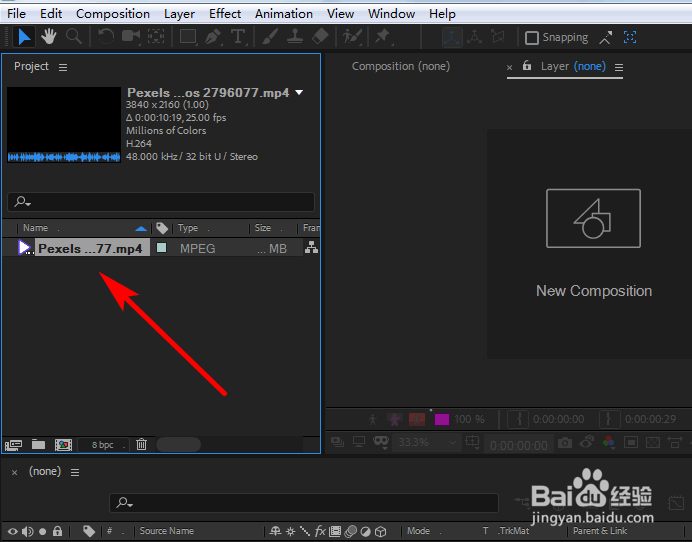Open the Layer panel hamburger menu
The image size is (692, 542).
[619, 68]
